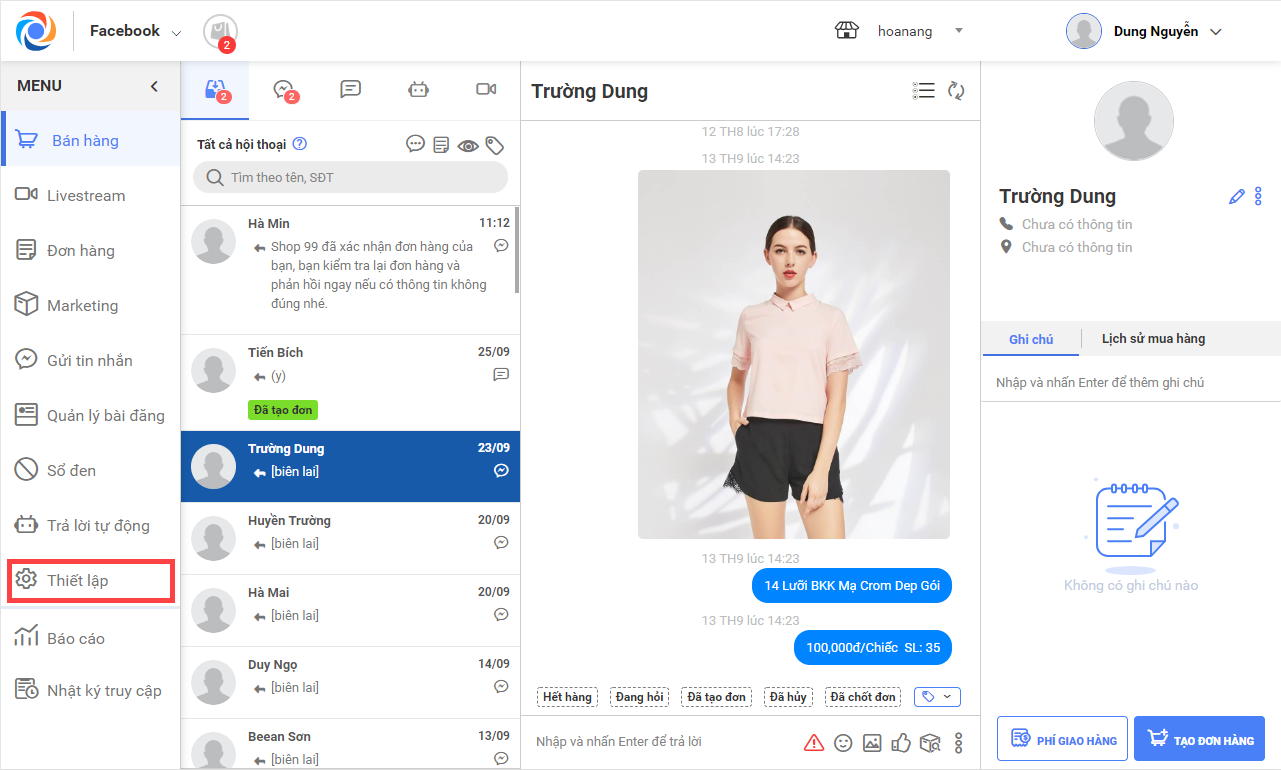Click the image attachment icon
Screen dimensions: 1281x770
[x=872, y=743]
